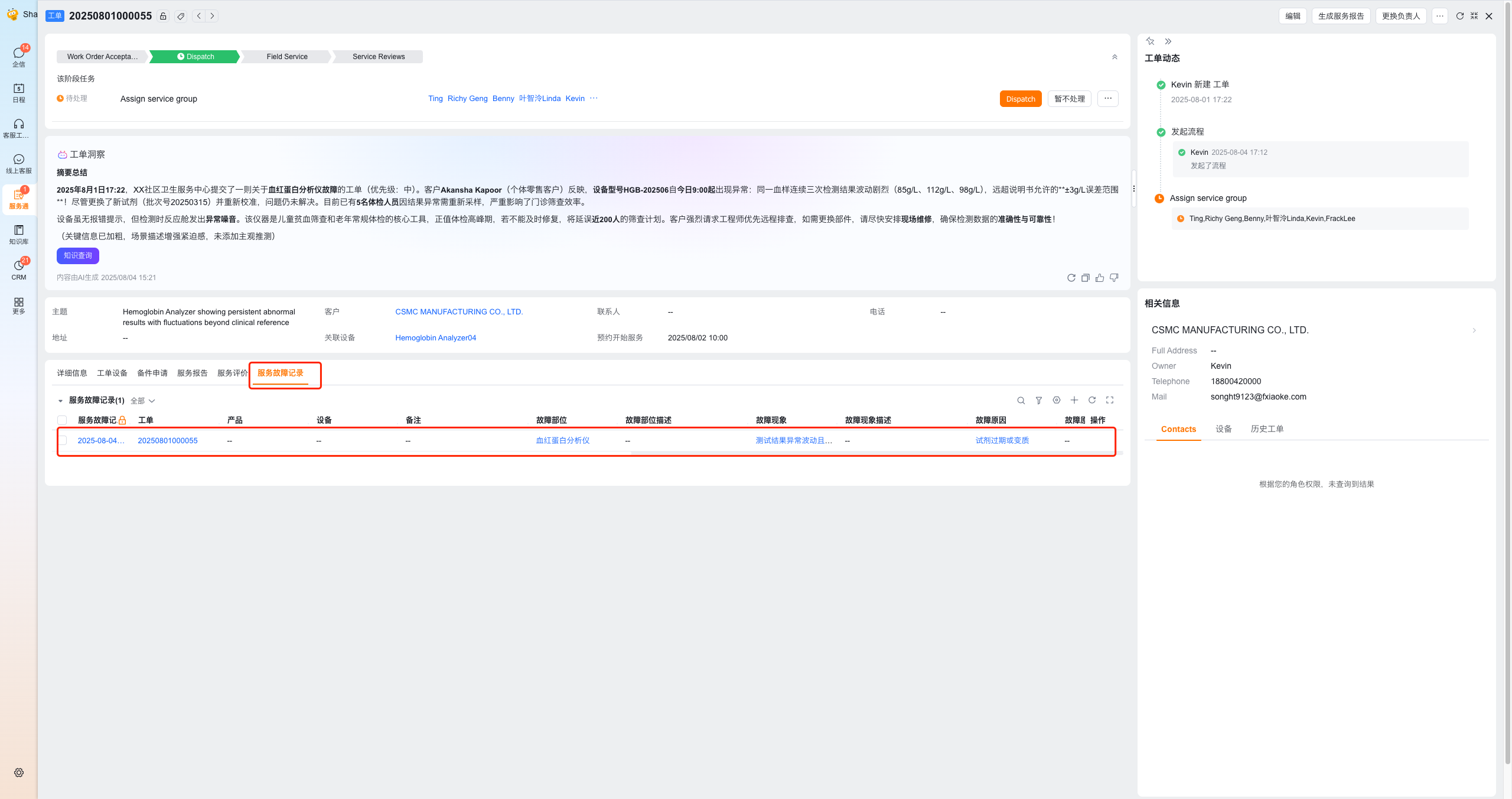The image size is (1512, 799).
Task: Open the 历史工单 tab in related info
Action: point(1266,429)
